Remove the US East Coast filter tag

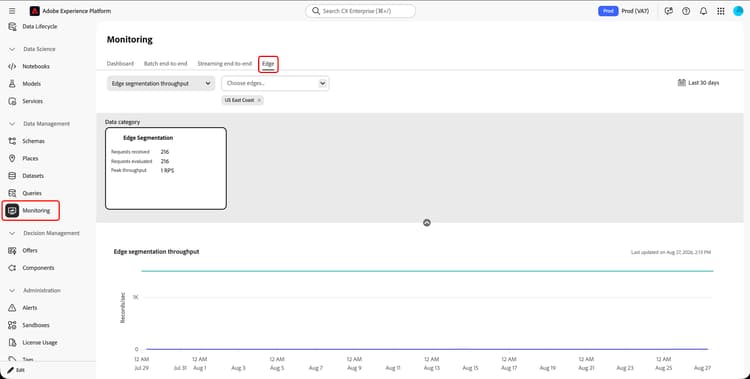pyautogui.click(x=259, y=100)
